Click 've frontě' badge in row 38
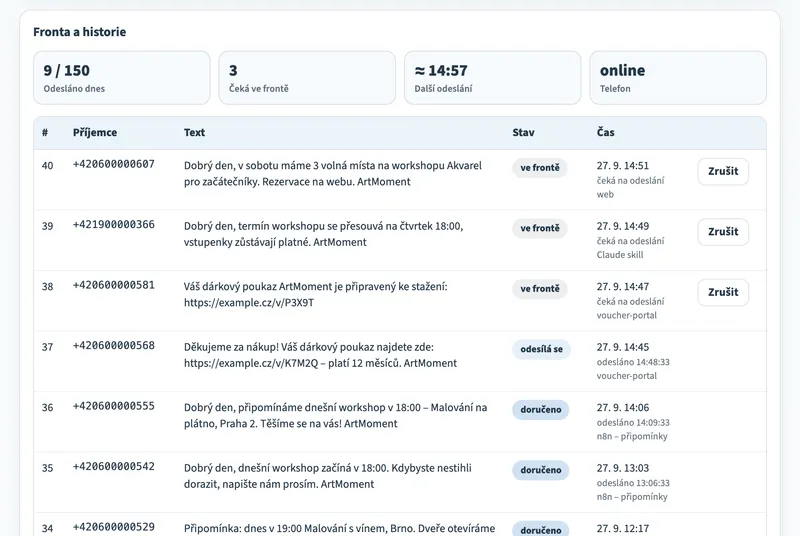 click(540, 289)
